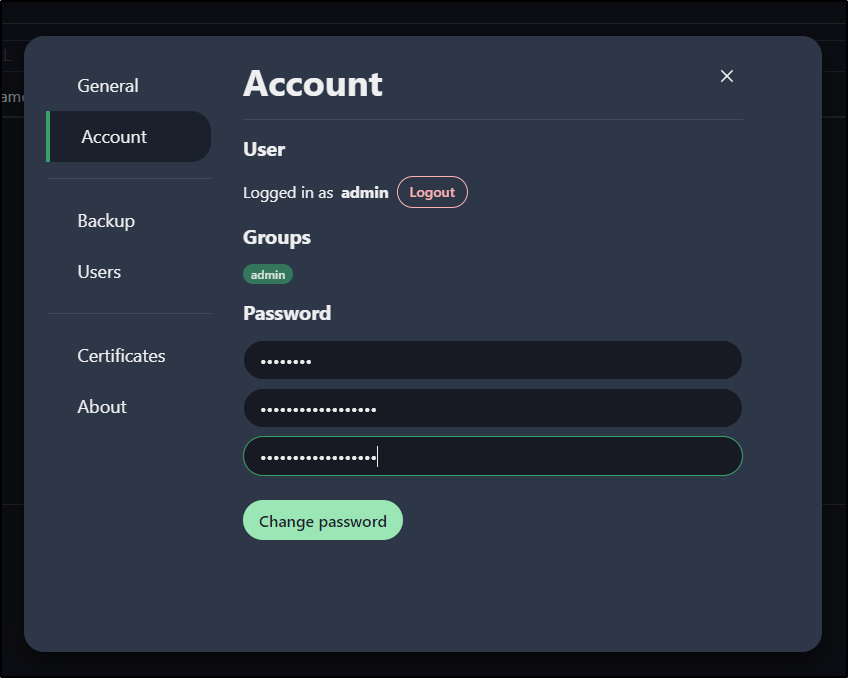Screen dimensions: 848x678
Task: Open the Users management section
Action: 99,271
